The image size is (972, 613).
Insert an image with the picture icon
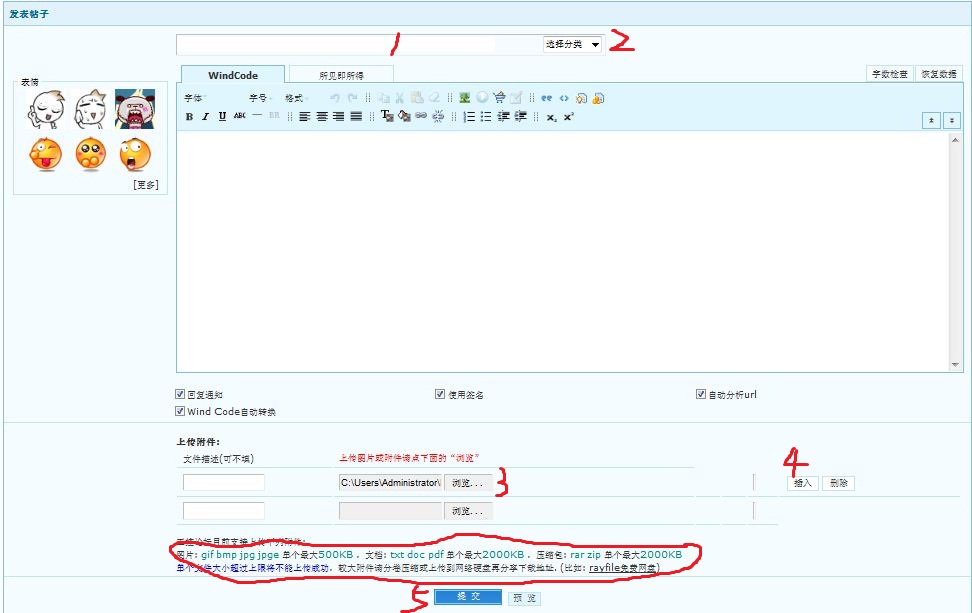465,98
